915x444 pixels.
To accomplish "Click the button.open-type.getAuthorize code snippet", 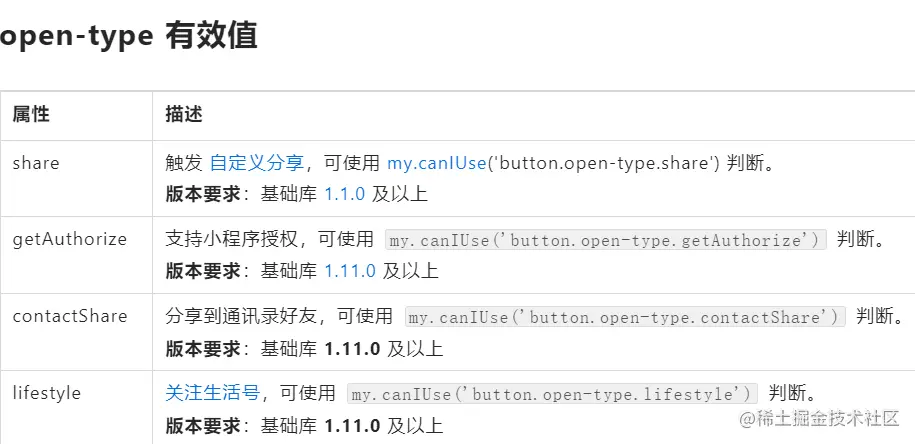I will pos(606,240).
